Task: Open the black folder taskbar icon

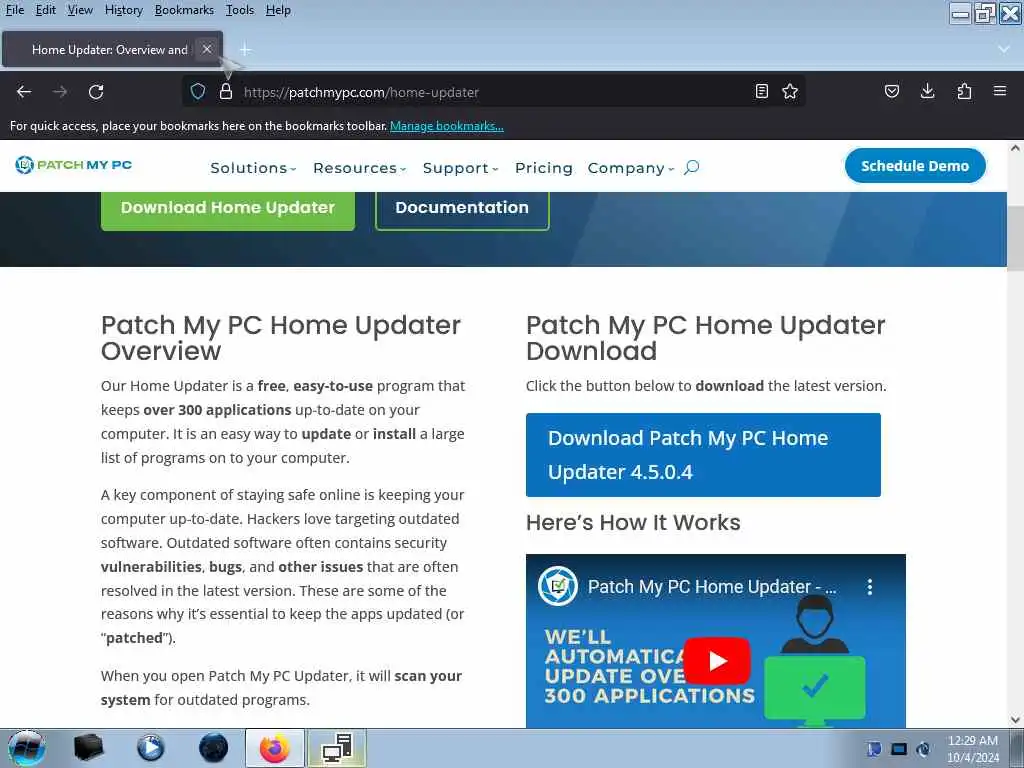Action: click(x=88, y=748)
